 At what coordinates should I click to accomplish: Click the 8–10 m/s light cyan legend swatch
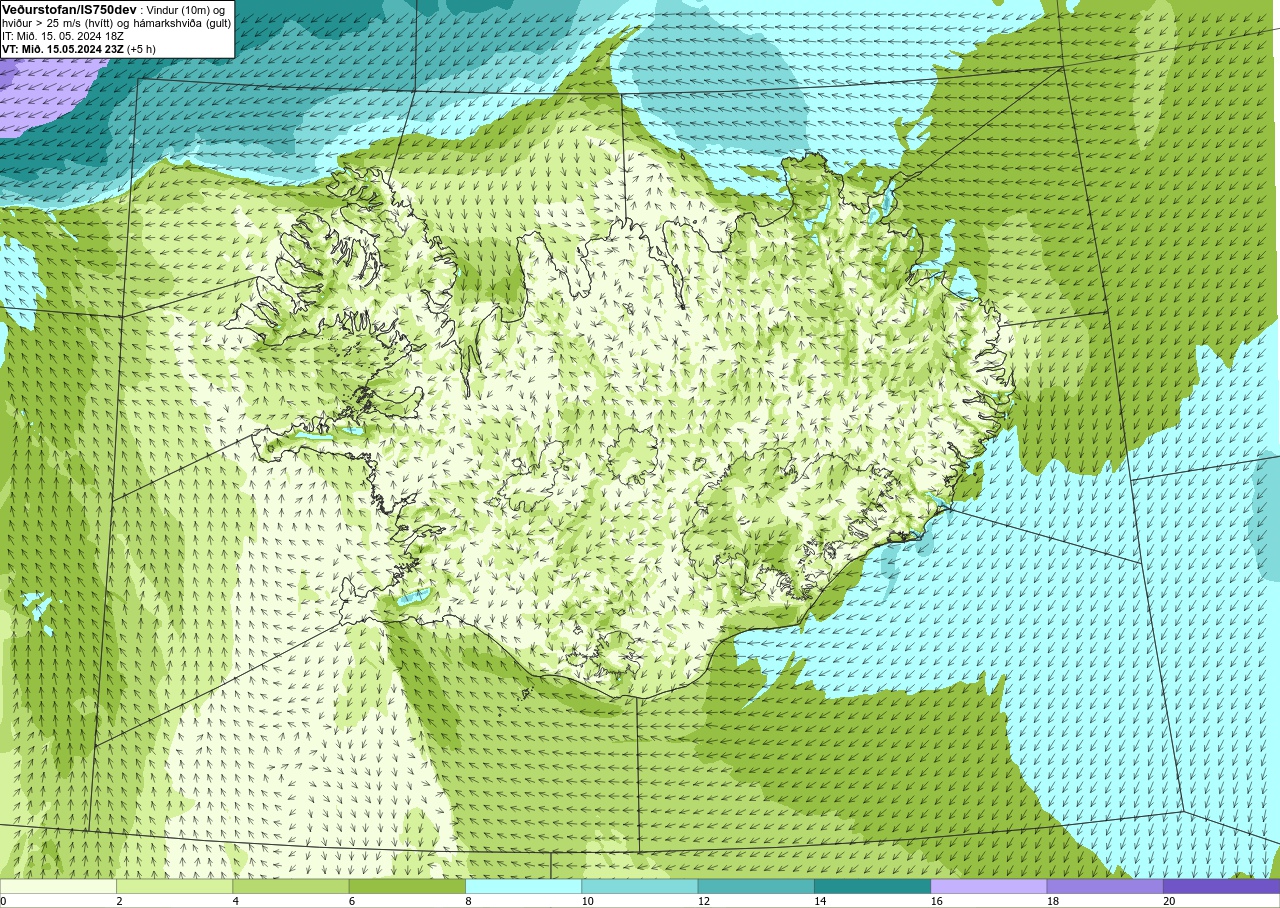(524, 886)
